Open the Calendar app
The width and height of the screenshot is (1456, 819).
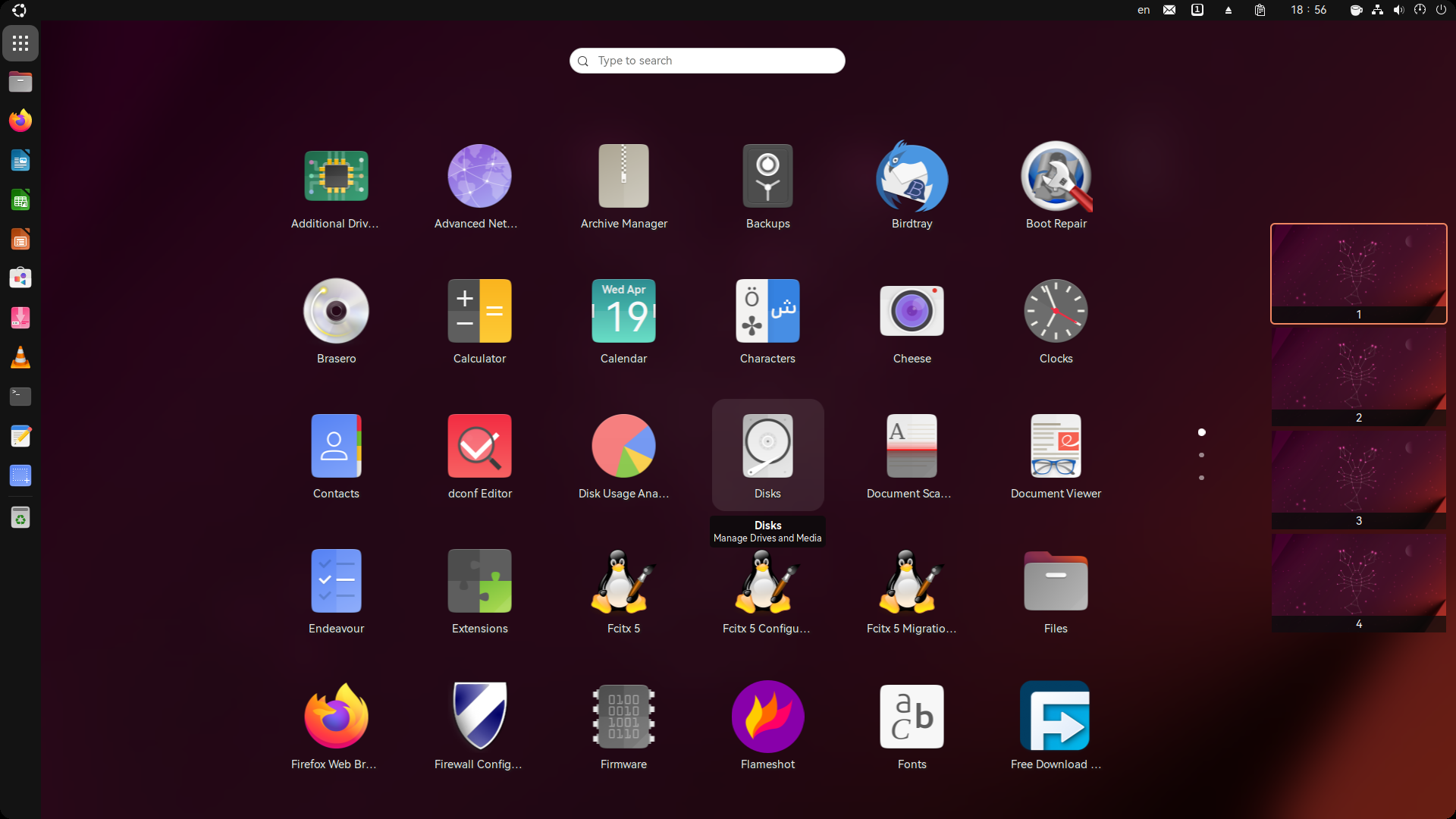point(623,322)
